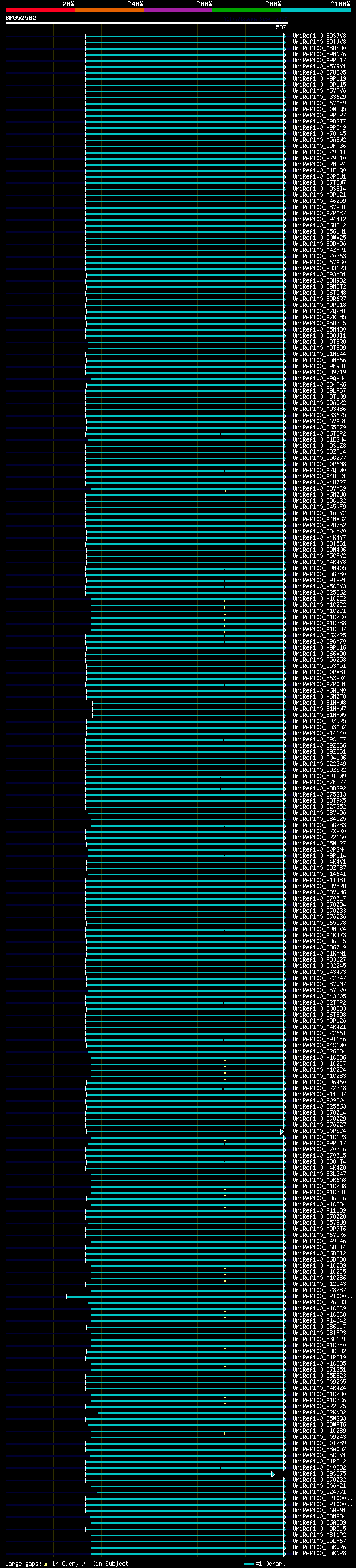Click the query end position 587

pyautogui.click(x=281, y=28)
